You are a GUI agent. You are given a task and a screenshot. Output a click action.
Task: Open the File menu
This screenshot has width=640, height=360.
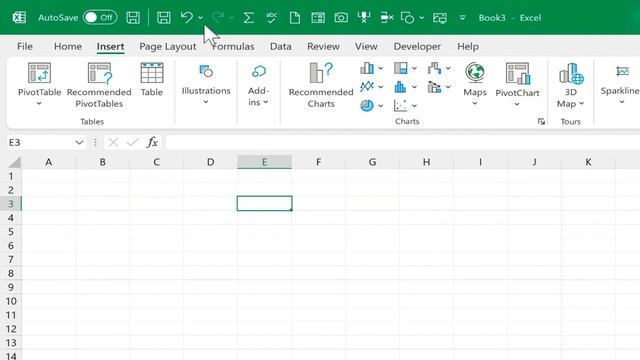(x=24, y=47)
